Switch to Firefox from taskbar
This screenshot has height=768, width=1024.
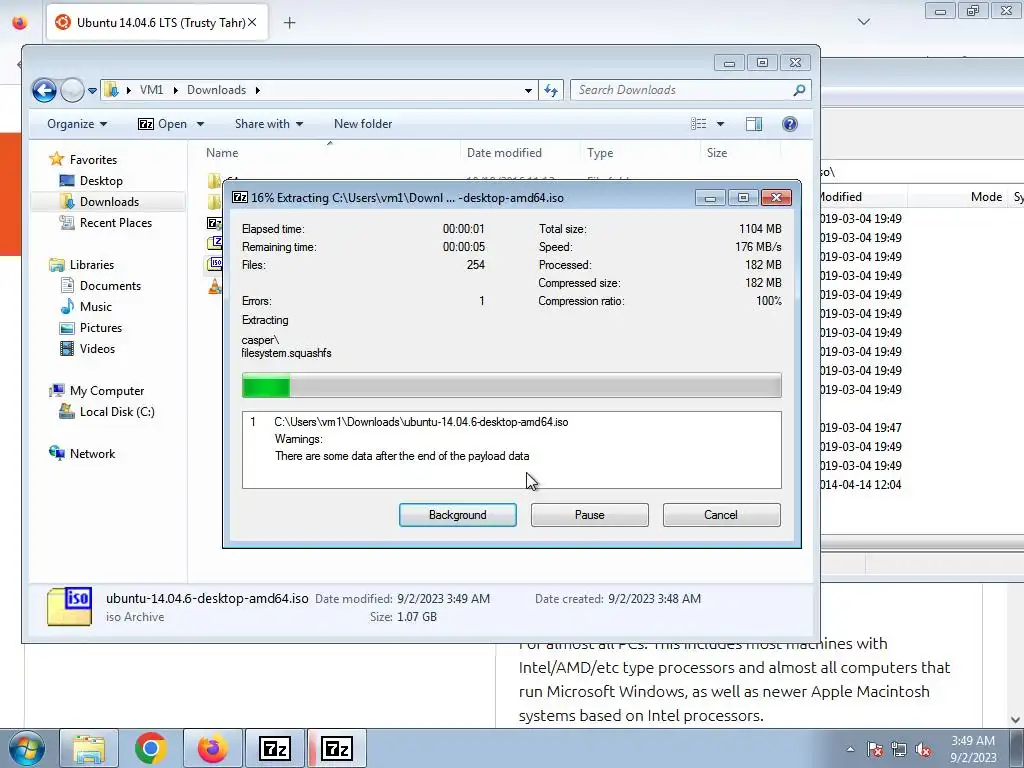(x=212, y=748)
